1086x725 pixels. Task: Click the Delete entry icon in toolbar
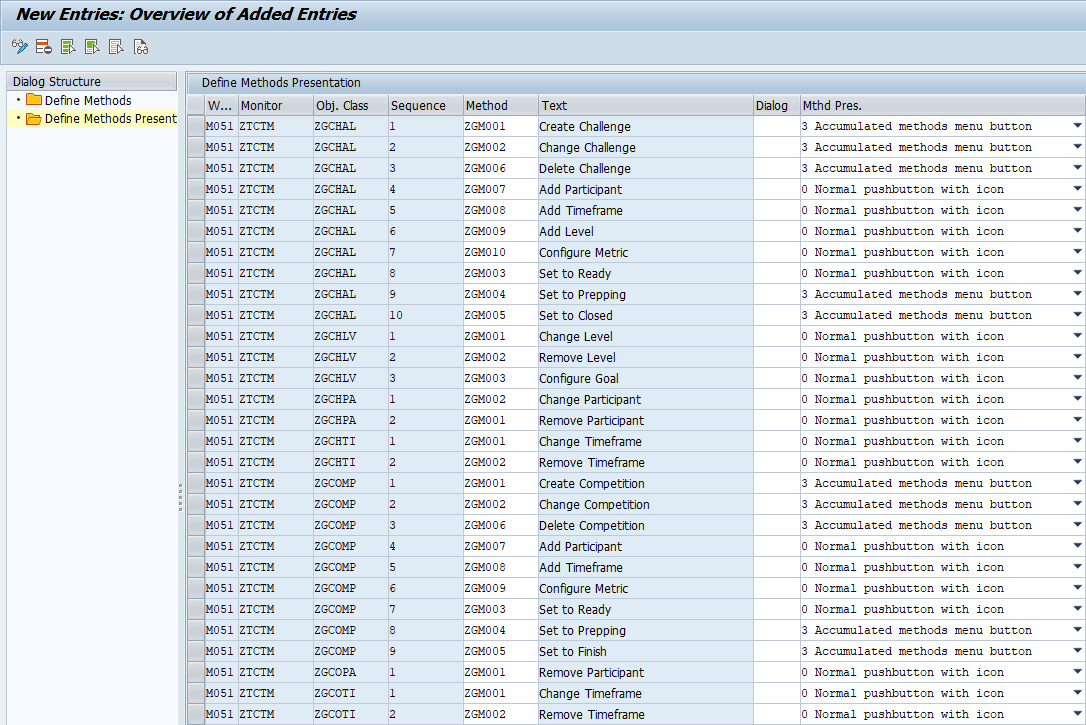(43, 46)
